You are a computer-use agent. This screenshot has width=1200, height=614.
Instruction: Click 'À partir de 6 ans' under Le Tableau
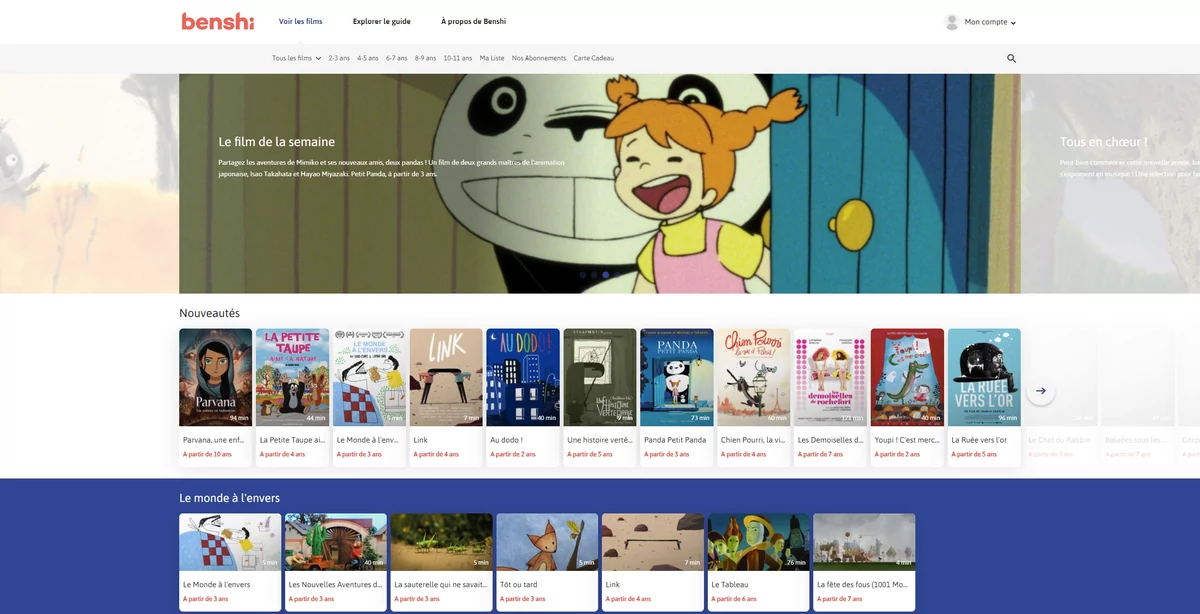(734, 599)
